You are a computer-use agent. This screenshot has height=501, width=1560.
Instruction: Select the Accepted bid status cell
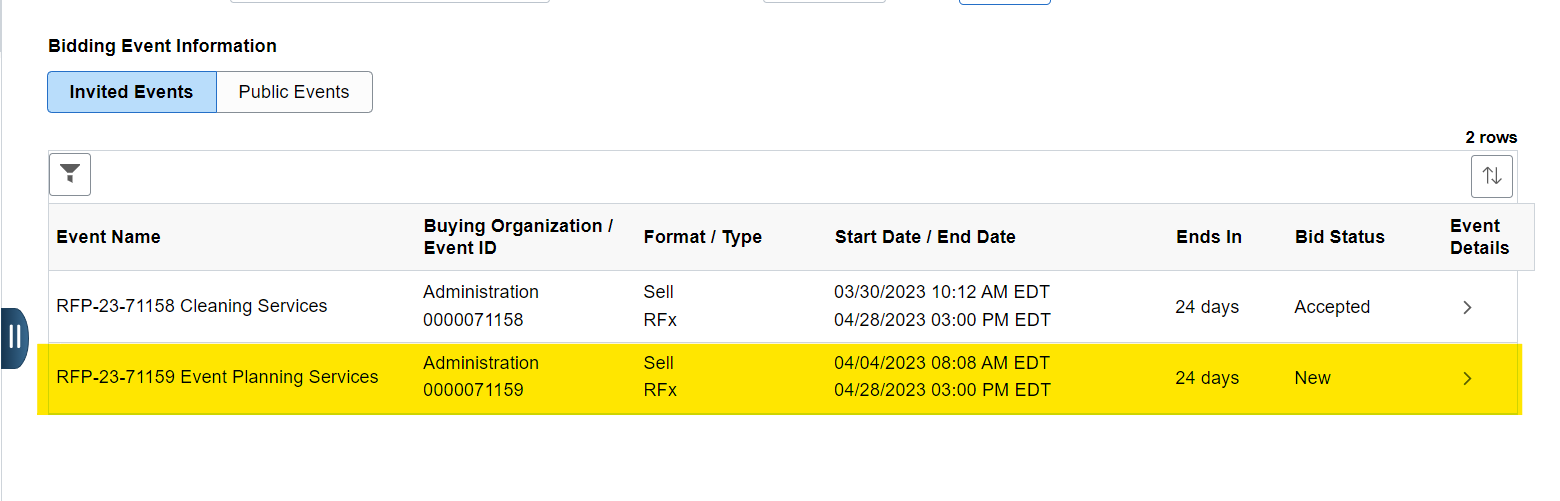click(1332, 308)
